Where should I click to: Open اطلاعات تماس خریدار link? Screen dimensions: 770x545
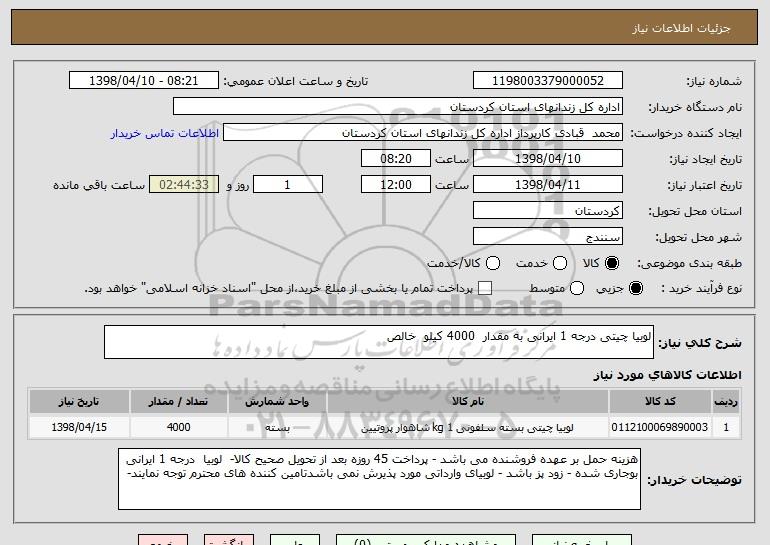(x=165, y=133)
